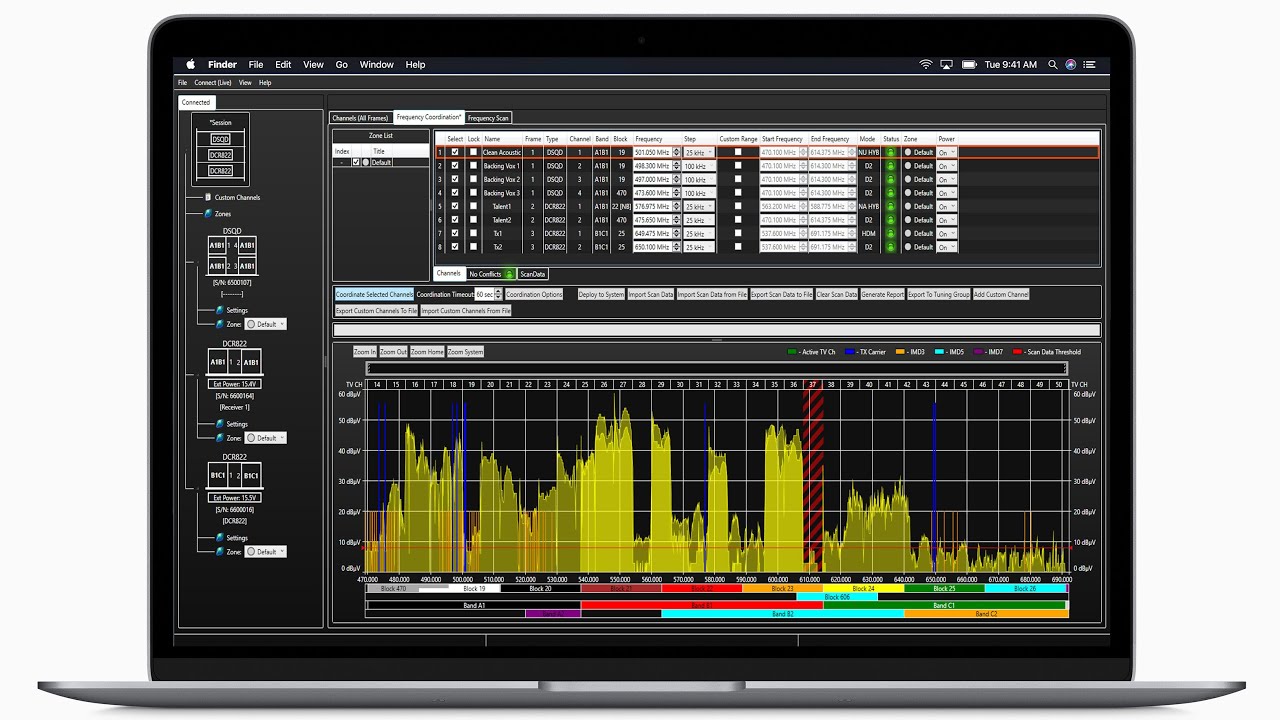
Task: Check the Lock box for Talent1
Action: pos(474,207)
